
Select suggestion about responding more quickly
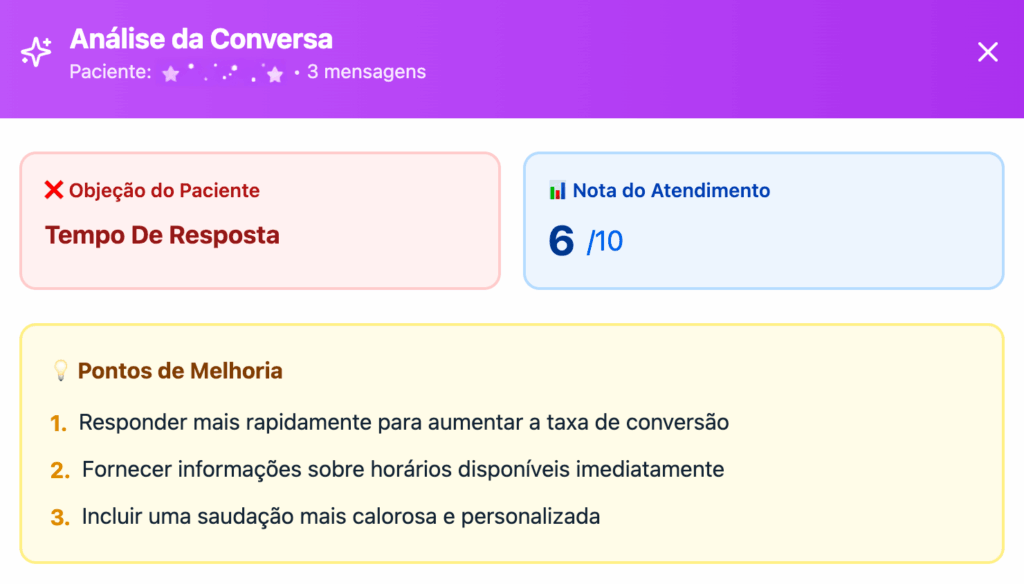(x=404, y=422)
